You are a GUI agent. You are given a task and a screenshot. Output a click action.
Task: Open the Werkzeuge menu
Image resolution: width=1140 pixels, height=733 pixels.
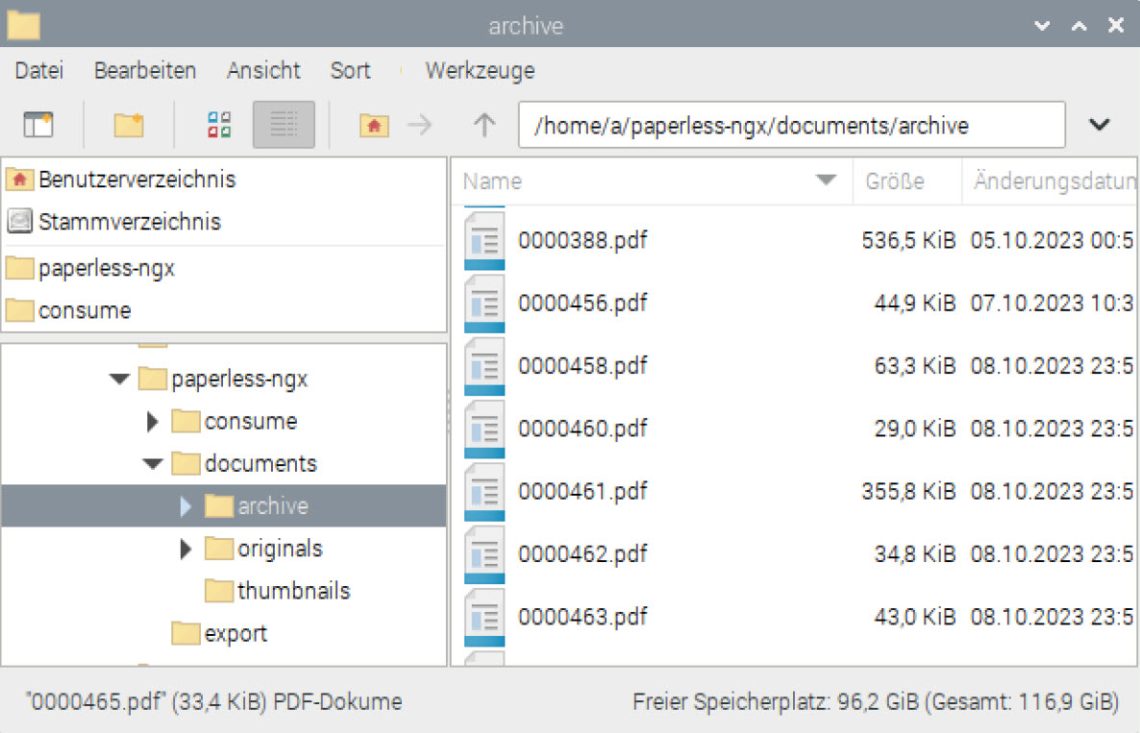click(x=480, y=70)
